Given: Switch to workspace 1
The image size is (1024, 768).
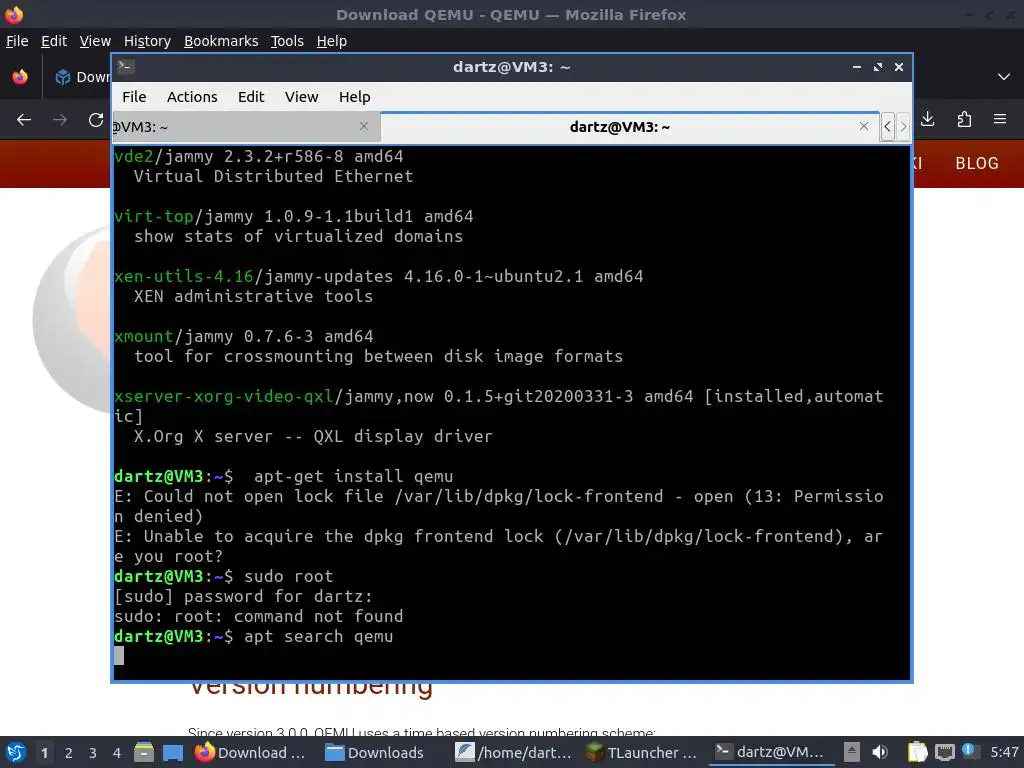Looking at the screenshot, I should pyautogui.click(x=44, y=752).
